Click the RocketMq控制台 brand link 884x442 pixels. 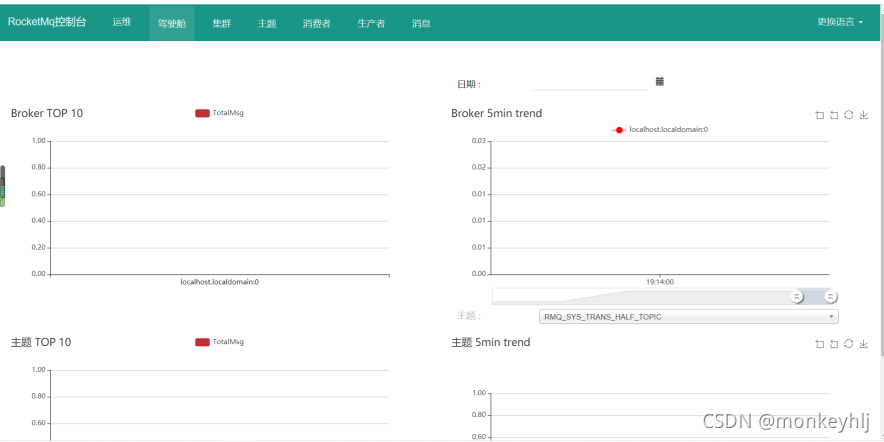tap(47, 23)
